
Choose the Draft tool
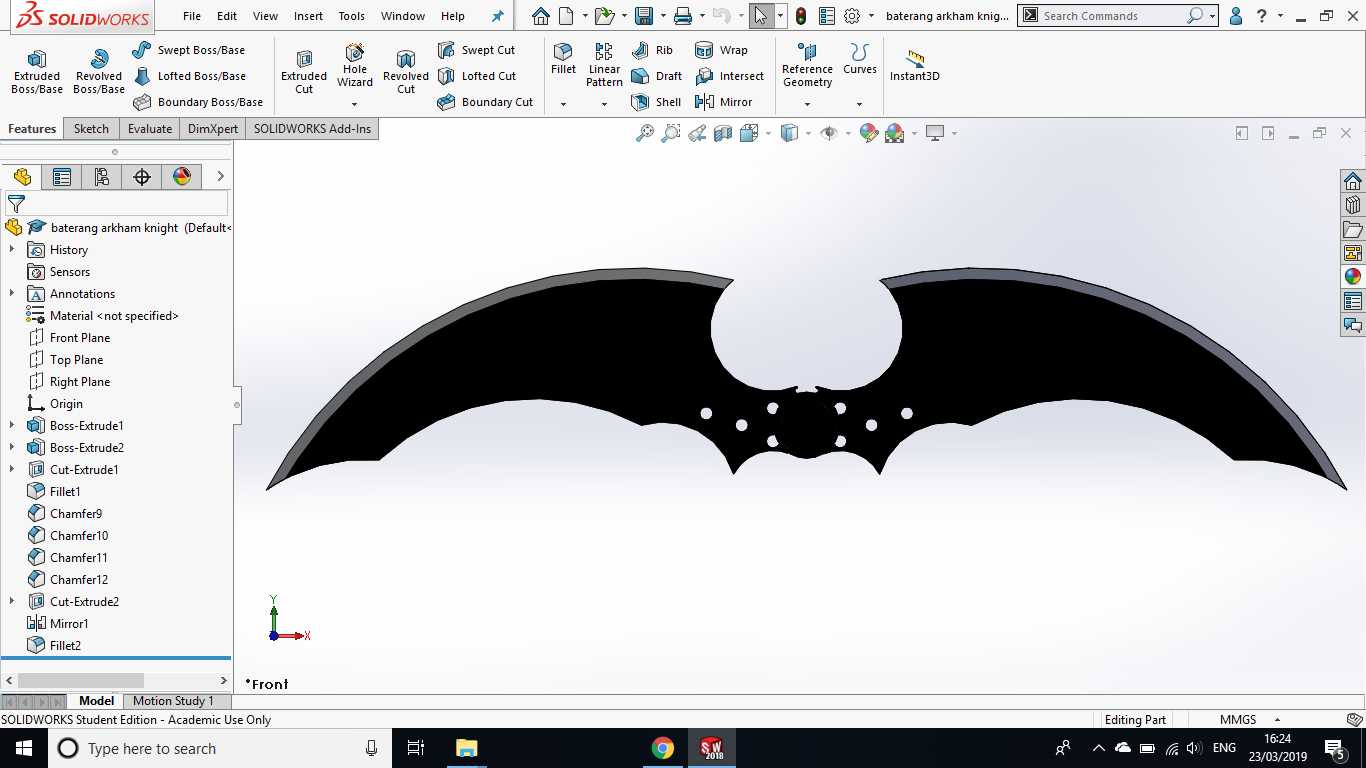[657, 76]
